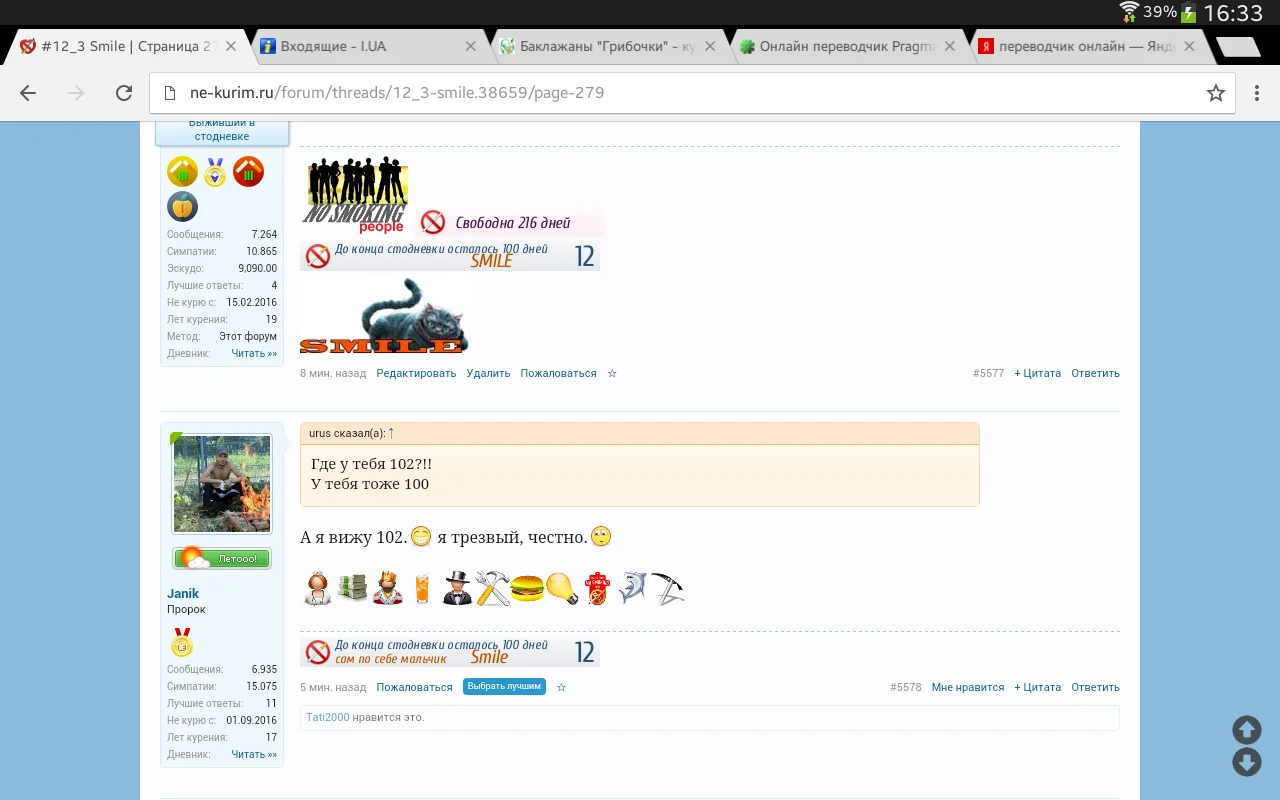1280x800 pixels.
Task: Click Редактировать on post #5577
Action: [416, 373]
